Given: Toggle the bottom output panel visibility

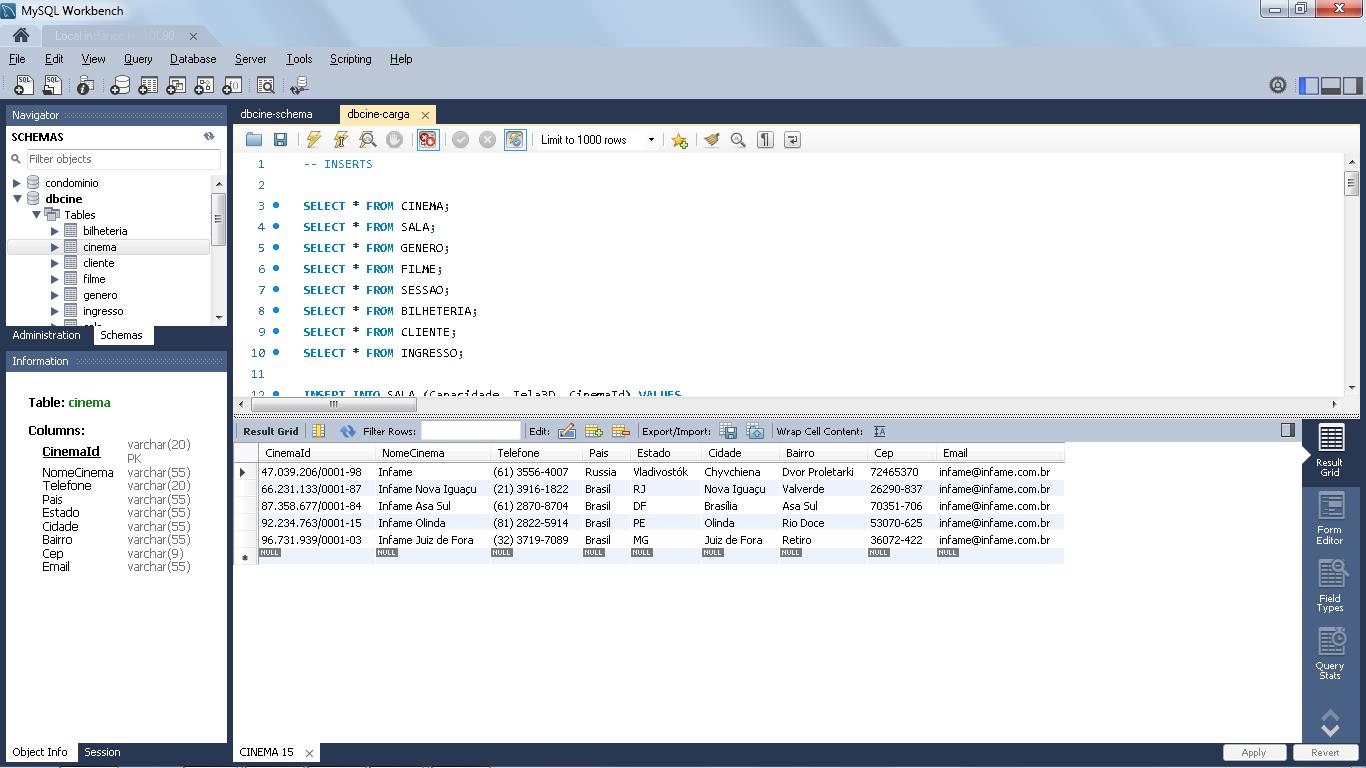Looking at the screenshot, I should pos(1331,86).
